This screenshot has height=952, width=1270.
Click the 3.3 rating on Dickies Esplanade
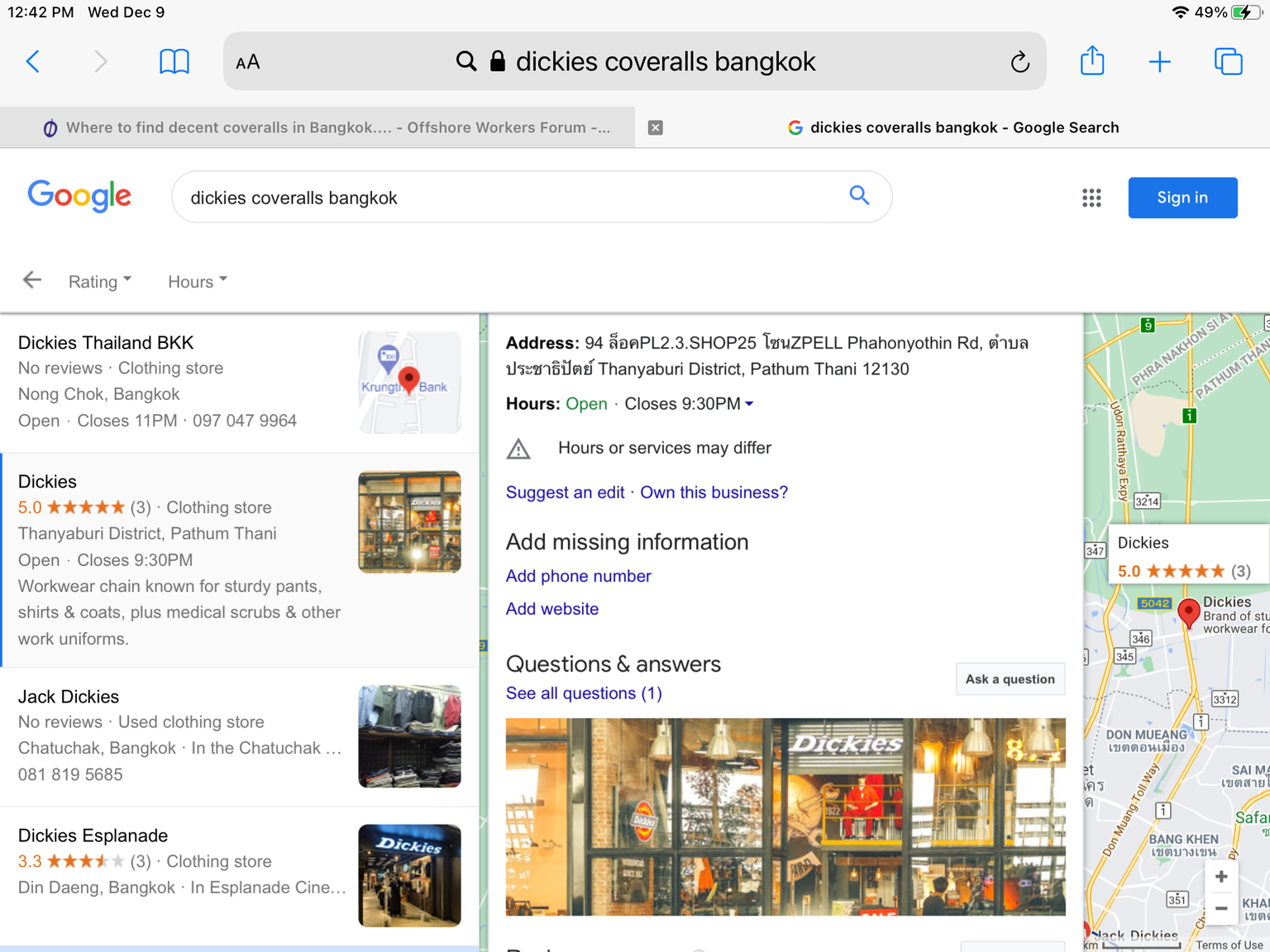point(30,861)
